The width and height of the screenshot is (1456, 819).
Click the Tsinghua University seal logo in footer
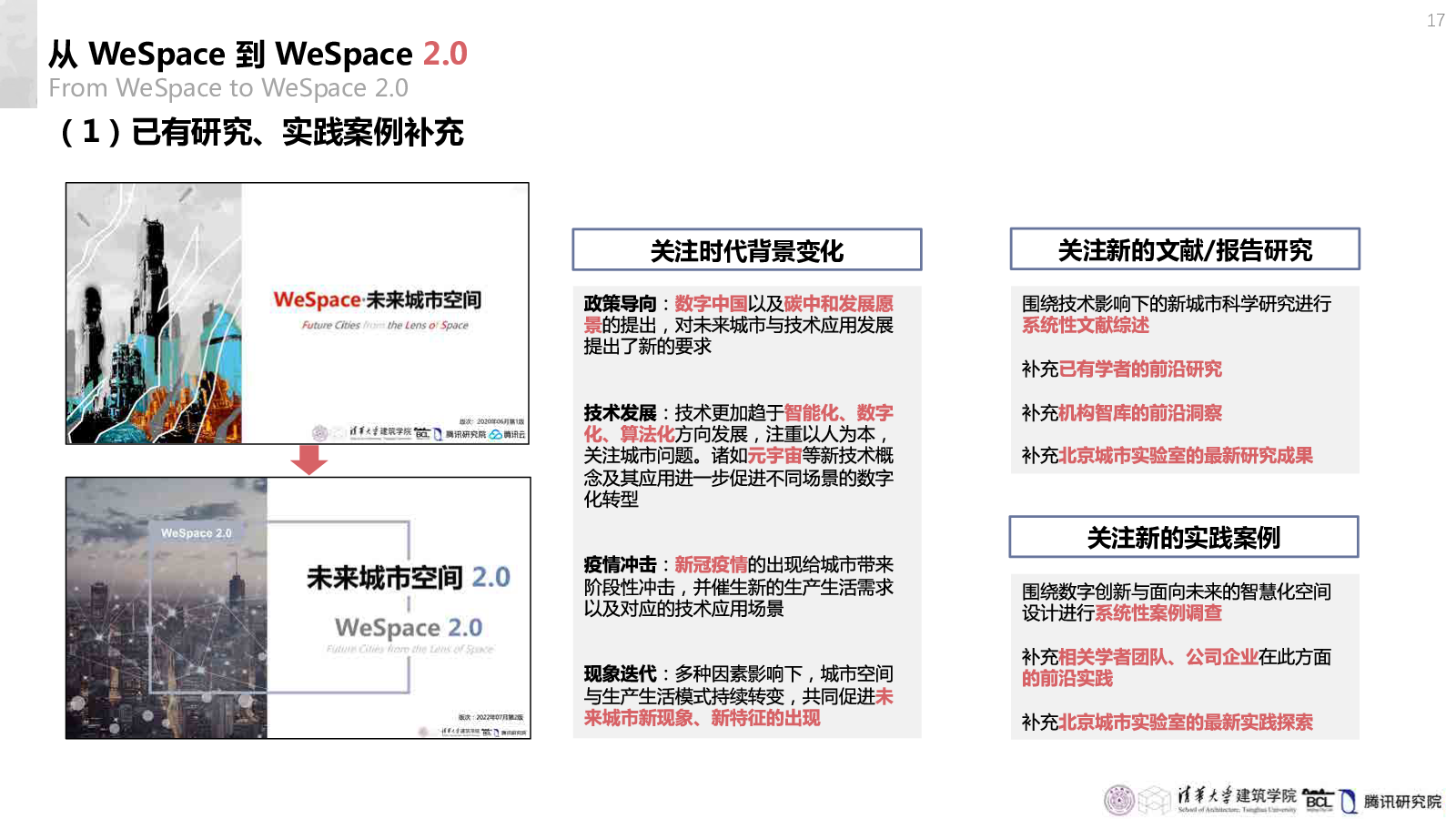pos(1119,800)
